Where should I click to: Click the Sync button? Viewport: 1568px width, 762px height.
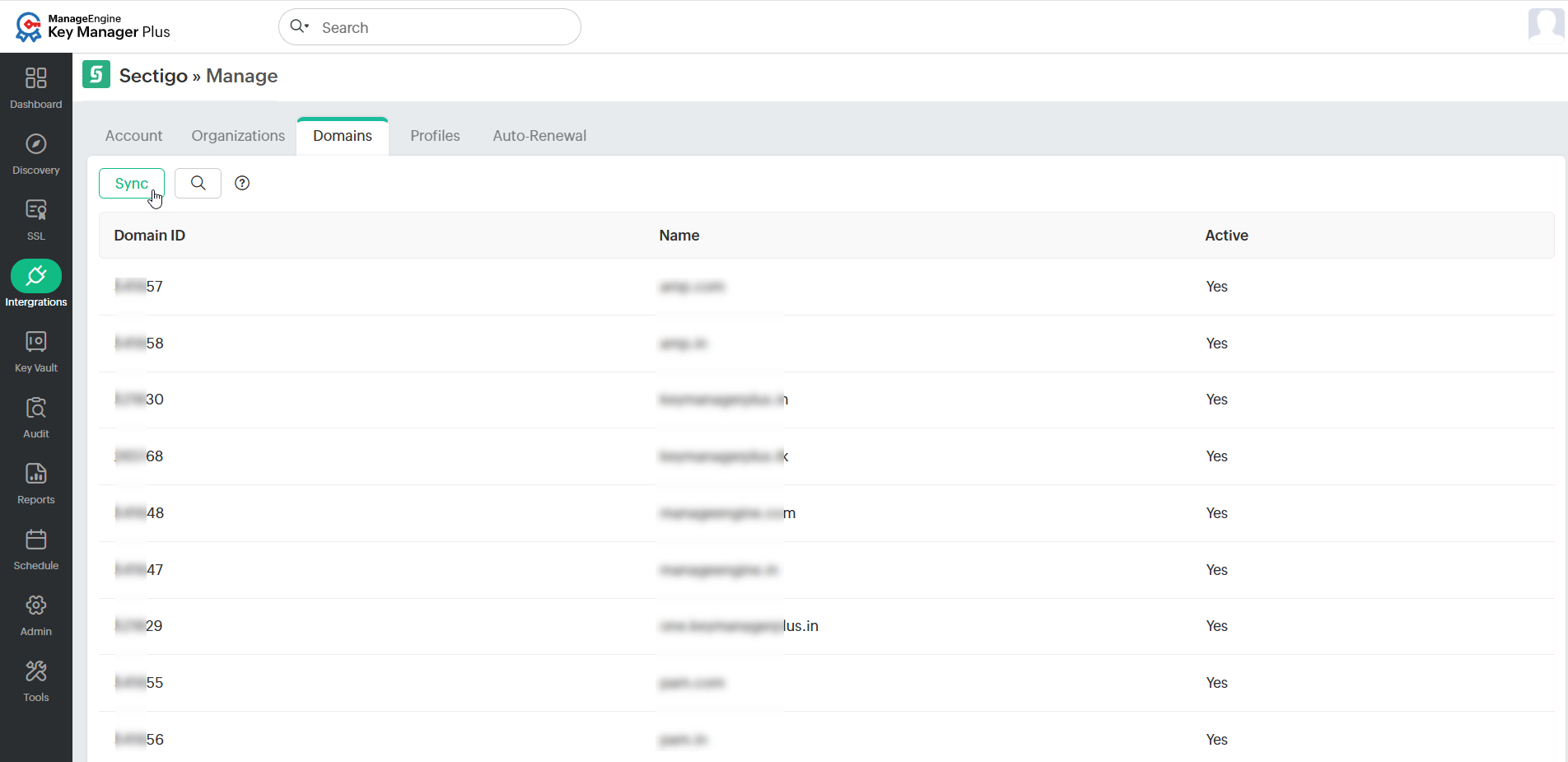click(132, 183)
